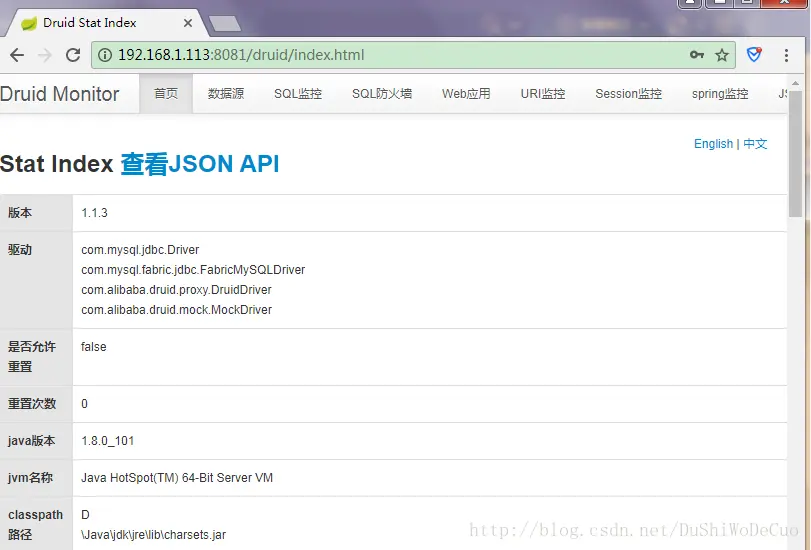Go back using the browser back arrow
Screen dimensions: 811x550
(x=17, y=55)
